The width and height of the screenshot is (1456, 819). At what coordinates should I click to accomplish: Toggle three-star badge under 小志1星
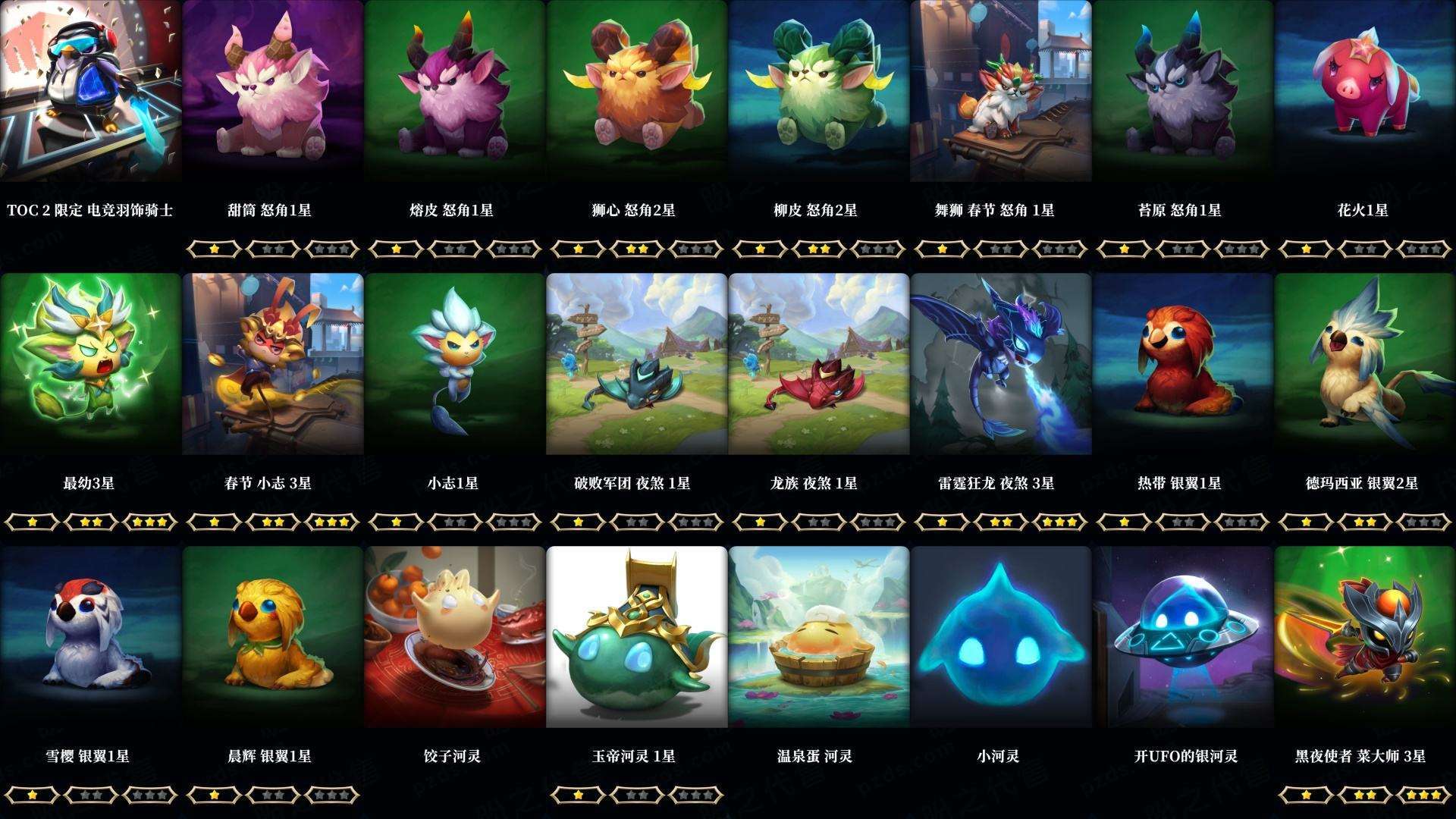pyautogui.click(x=514, y=522)
